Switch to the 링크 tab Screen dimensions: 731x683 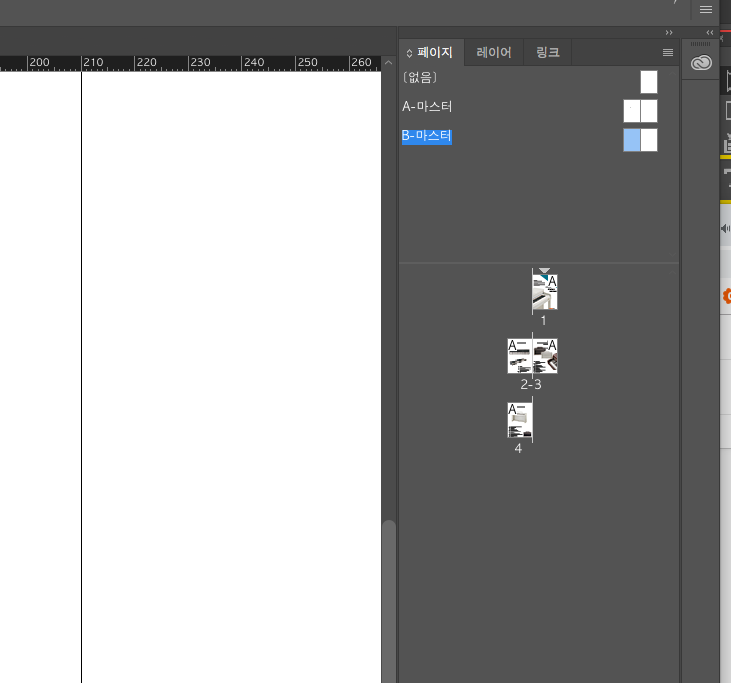click(547, 52)
